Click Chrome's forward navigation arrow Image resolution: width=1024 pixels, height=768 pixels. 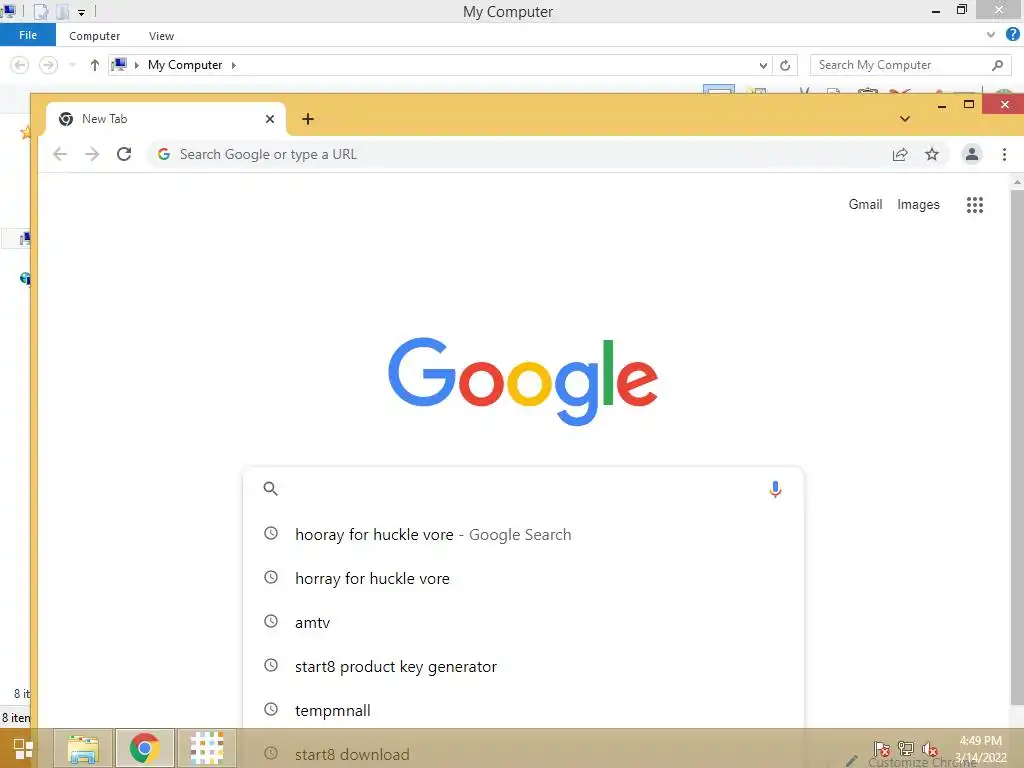tap(92, 154)
